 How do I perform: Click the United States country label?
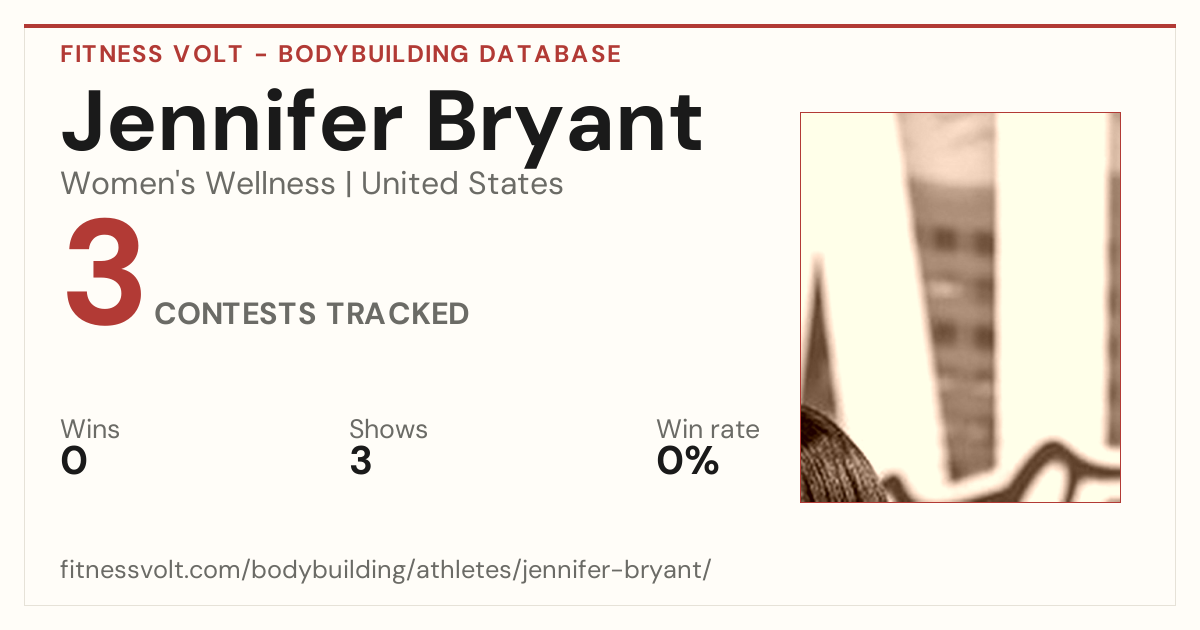(x=462, y=184)
